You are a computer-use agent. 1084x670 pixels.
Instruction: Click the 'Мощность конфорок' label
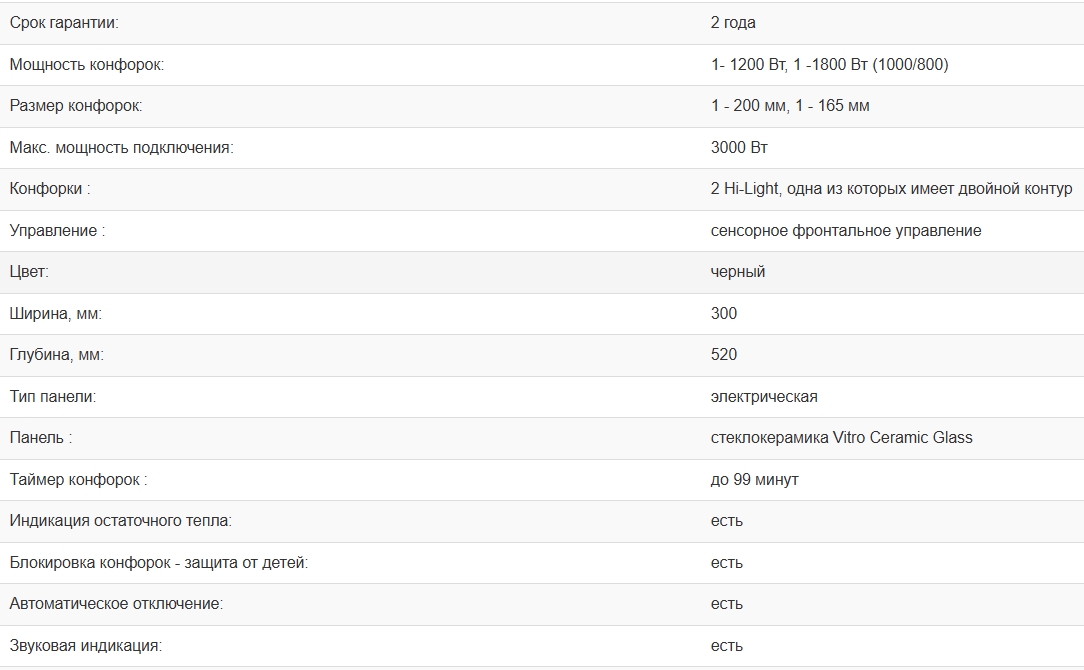pyautogui.click(x=86, y=65)
